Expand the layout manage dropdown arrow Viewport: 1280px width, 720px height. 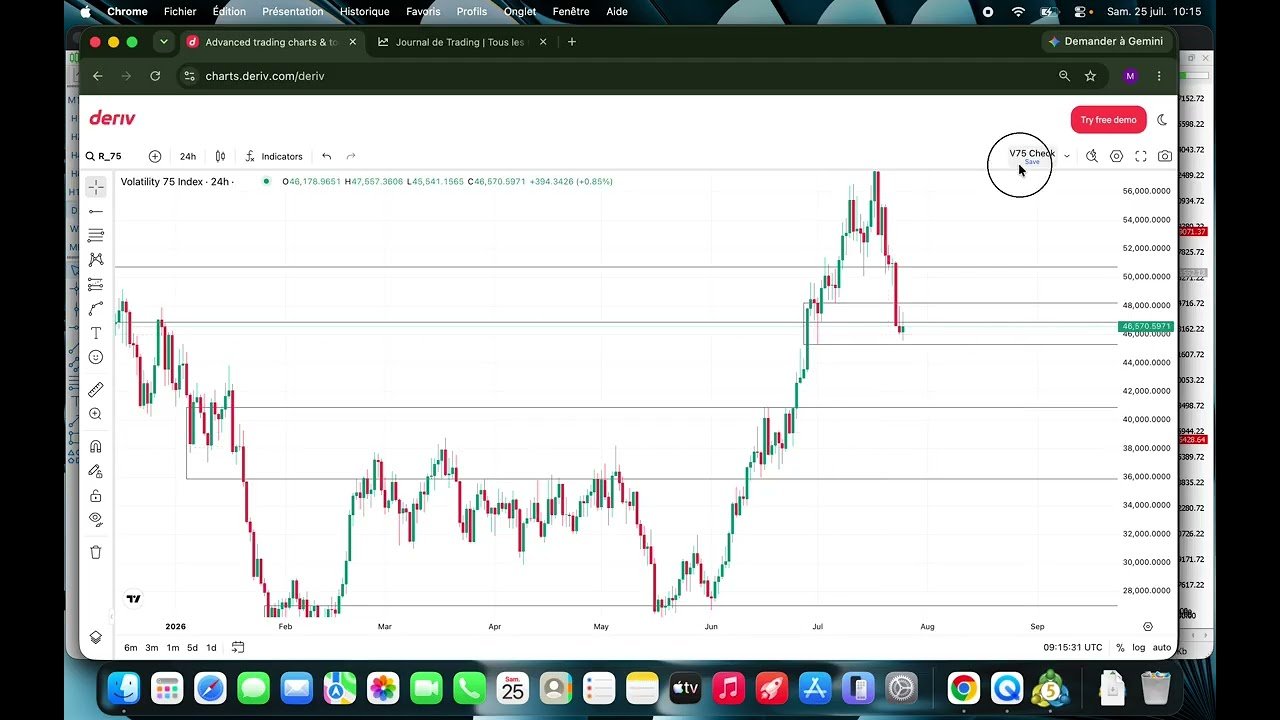[x=1067, y=156]
